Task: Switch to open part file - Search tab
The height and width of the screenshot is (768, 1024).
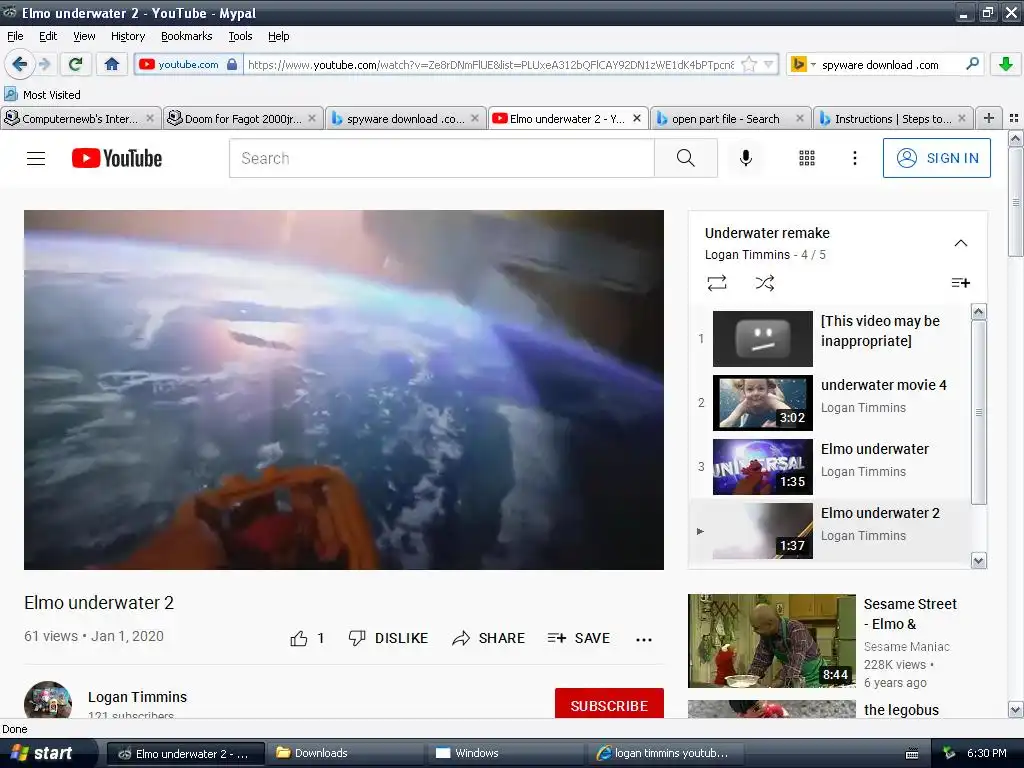Action: [x=731, y=118]
